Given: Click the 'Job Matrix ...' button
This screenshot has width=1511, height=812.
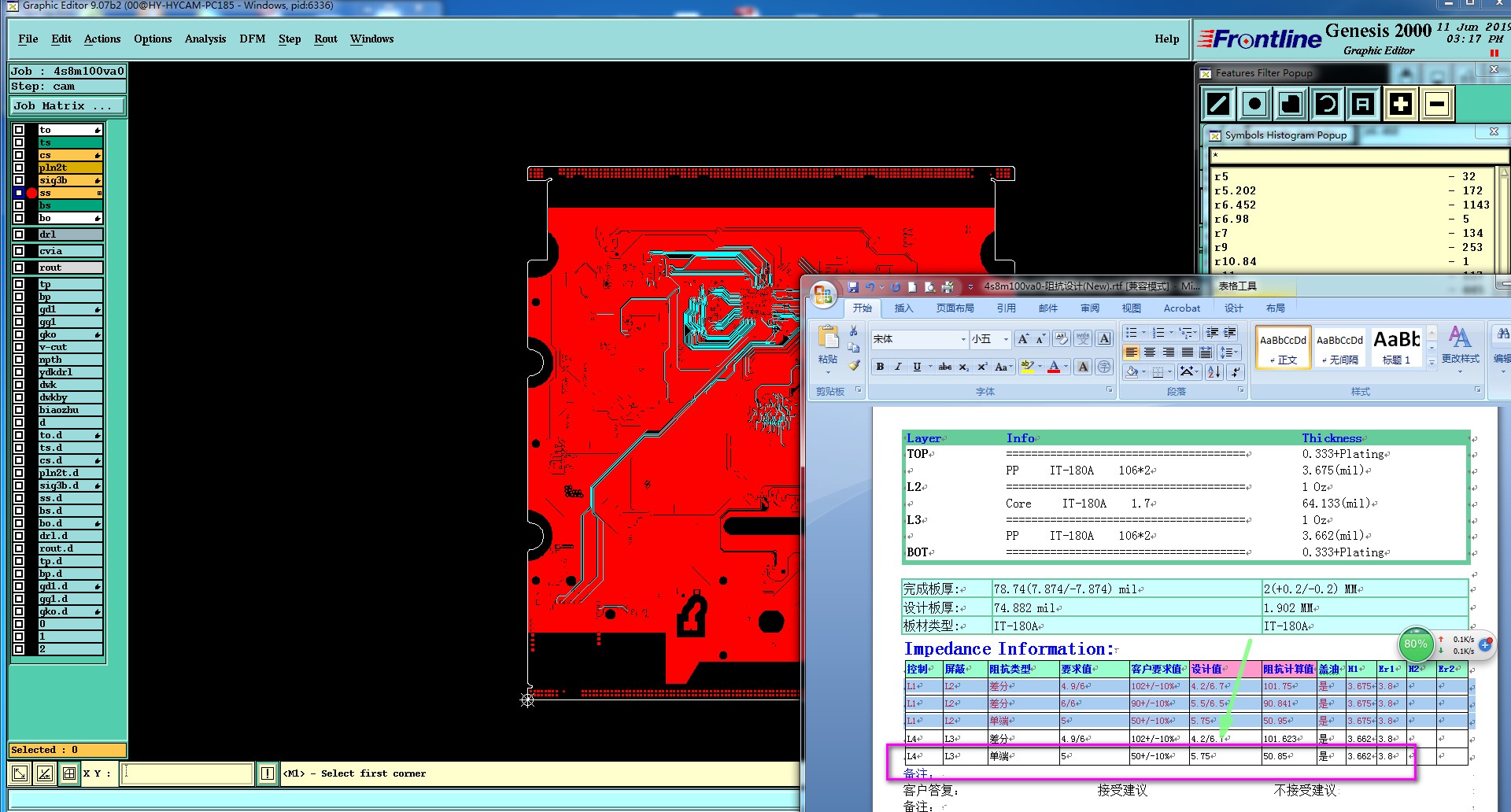Looking at the screenshot, I should pyautogui.click(x=68, y=105).
